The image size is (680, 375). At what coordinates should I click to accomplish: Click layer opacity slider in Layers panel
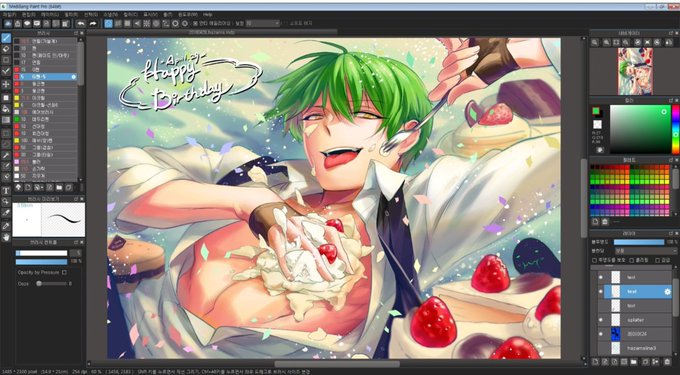(639, 242)
